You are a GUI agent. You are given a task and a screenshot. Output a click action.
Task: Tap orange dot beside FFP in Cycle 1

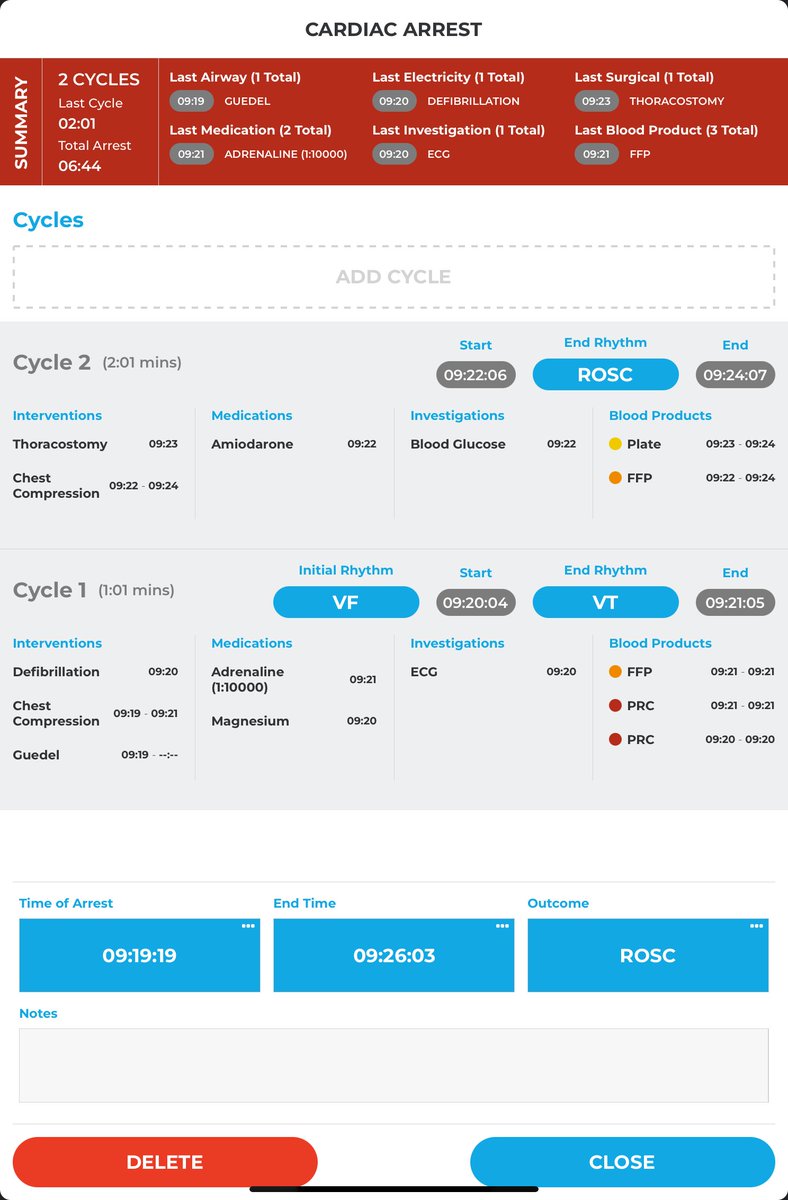615,672
